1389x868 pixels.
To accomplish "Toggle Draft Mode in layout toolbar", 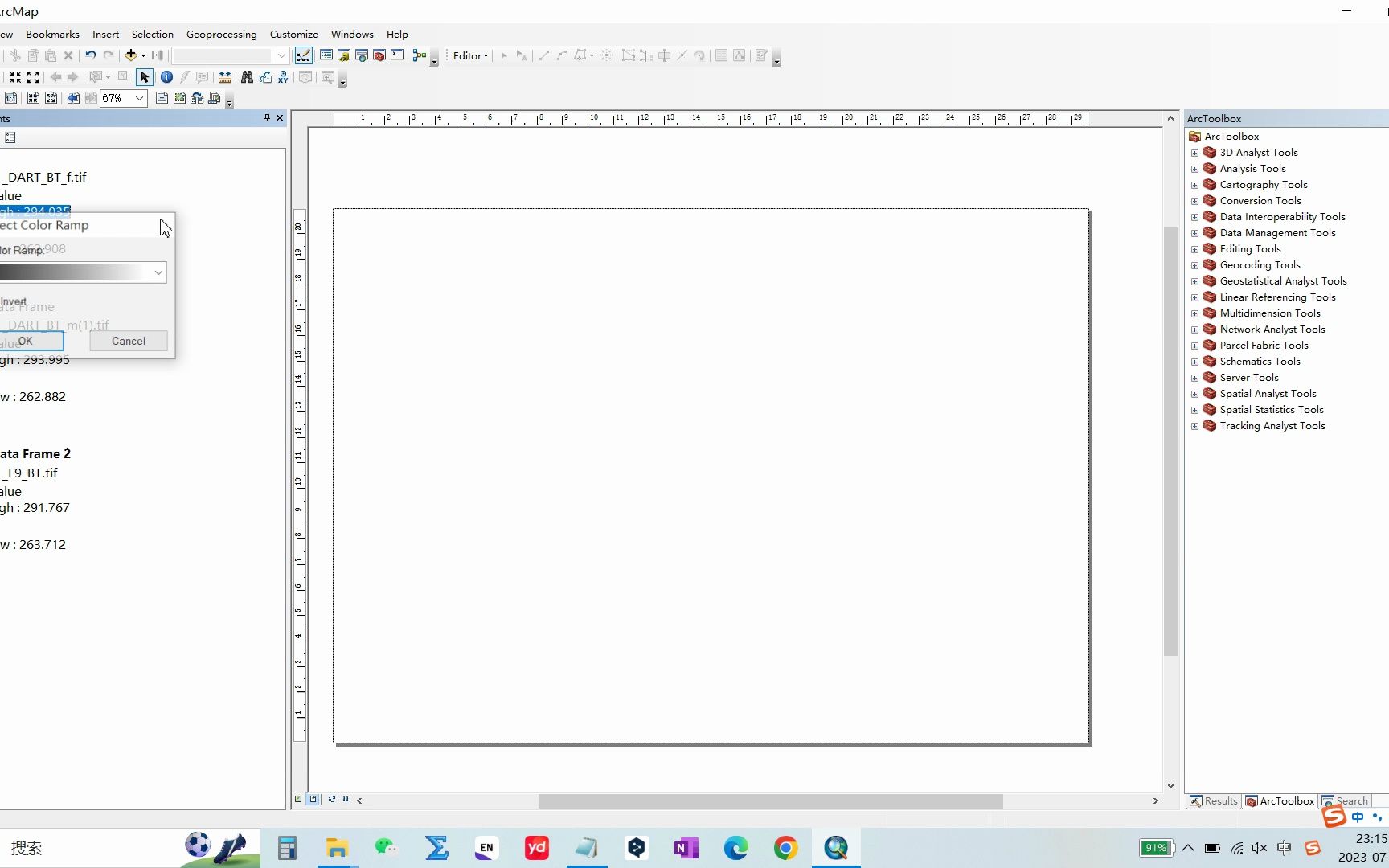I will [162, 98].
